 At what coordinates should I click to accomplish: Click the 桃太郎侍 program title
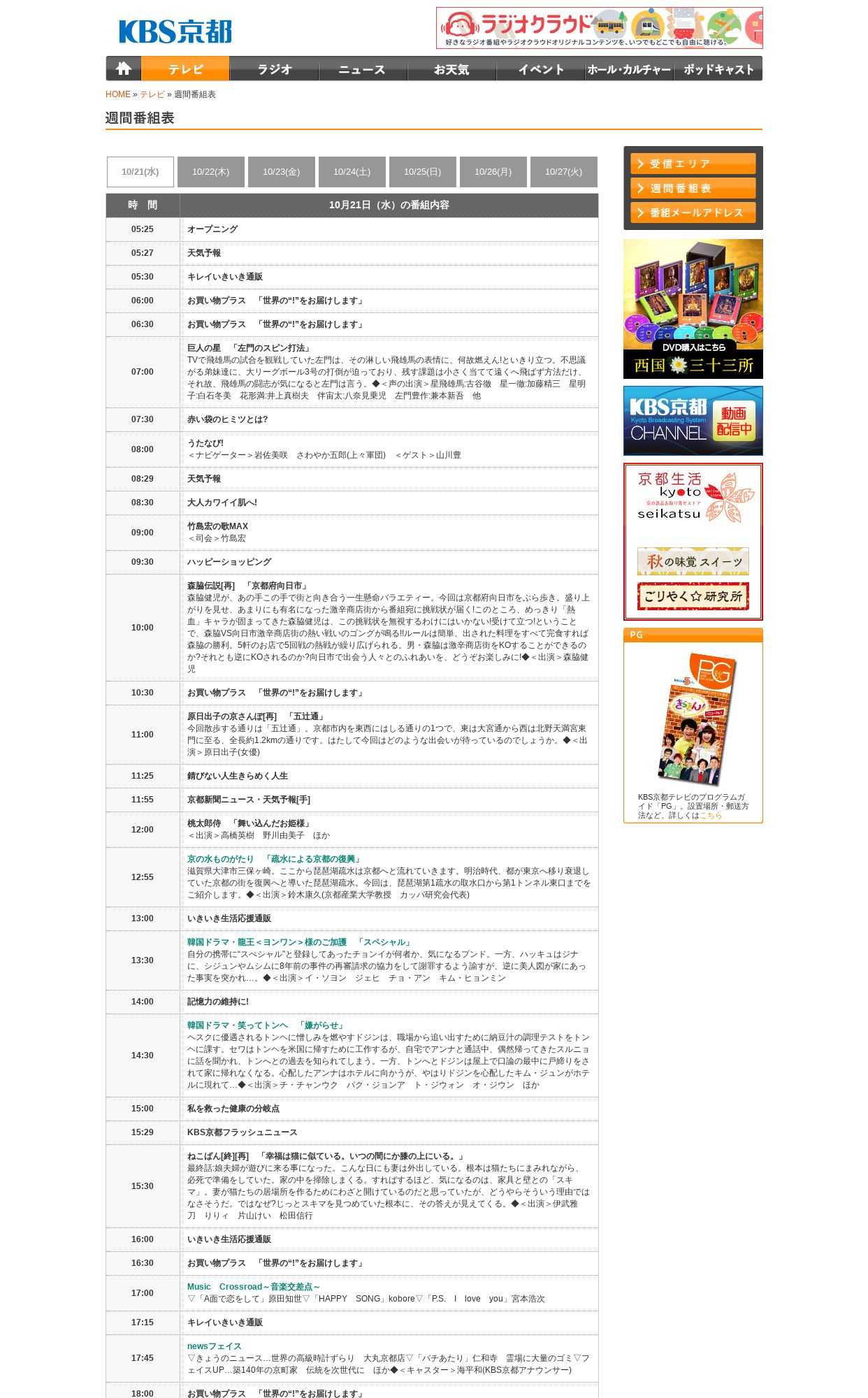[249, 823]
